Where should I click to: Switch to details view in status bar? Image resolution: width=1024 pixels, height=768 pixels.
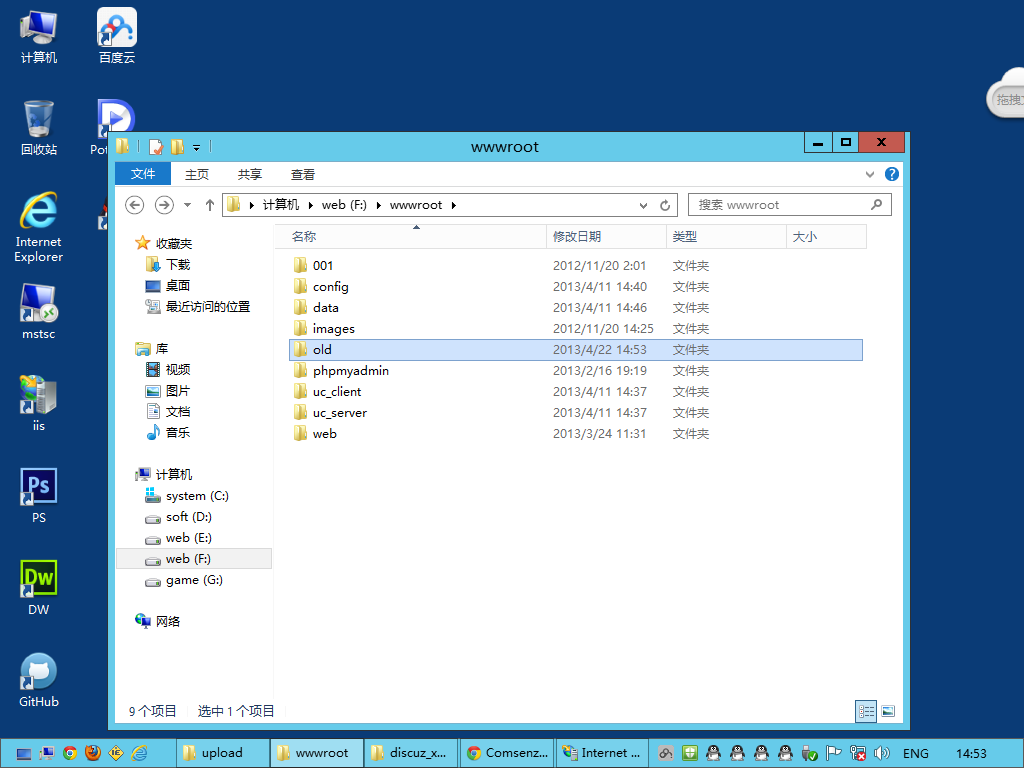tap(866, 711)
